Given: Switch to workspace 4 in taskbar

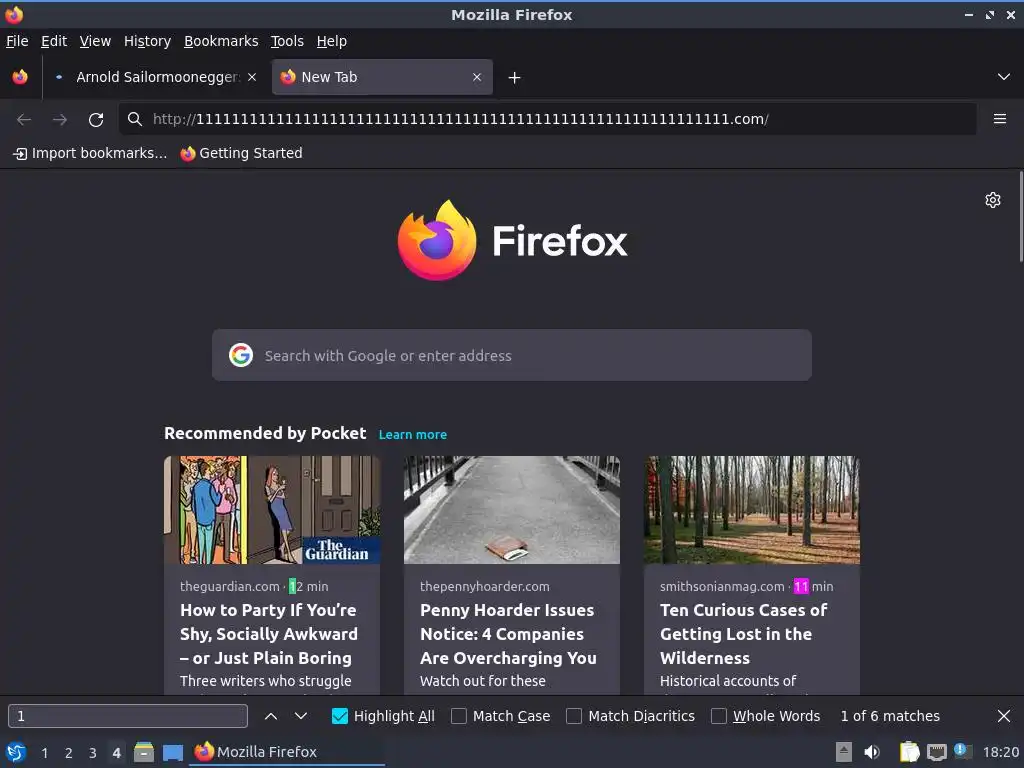Looking at the screenshot, I should click(x=116, y=753).
